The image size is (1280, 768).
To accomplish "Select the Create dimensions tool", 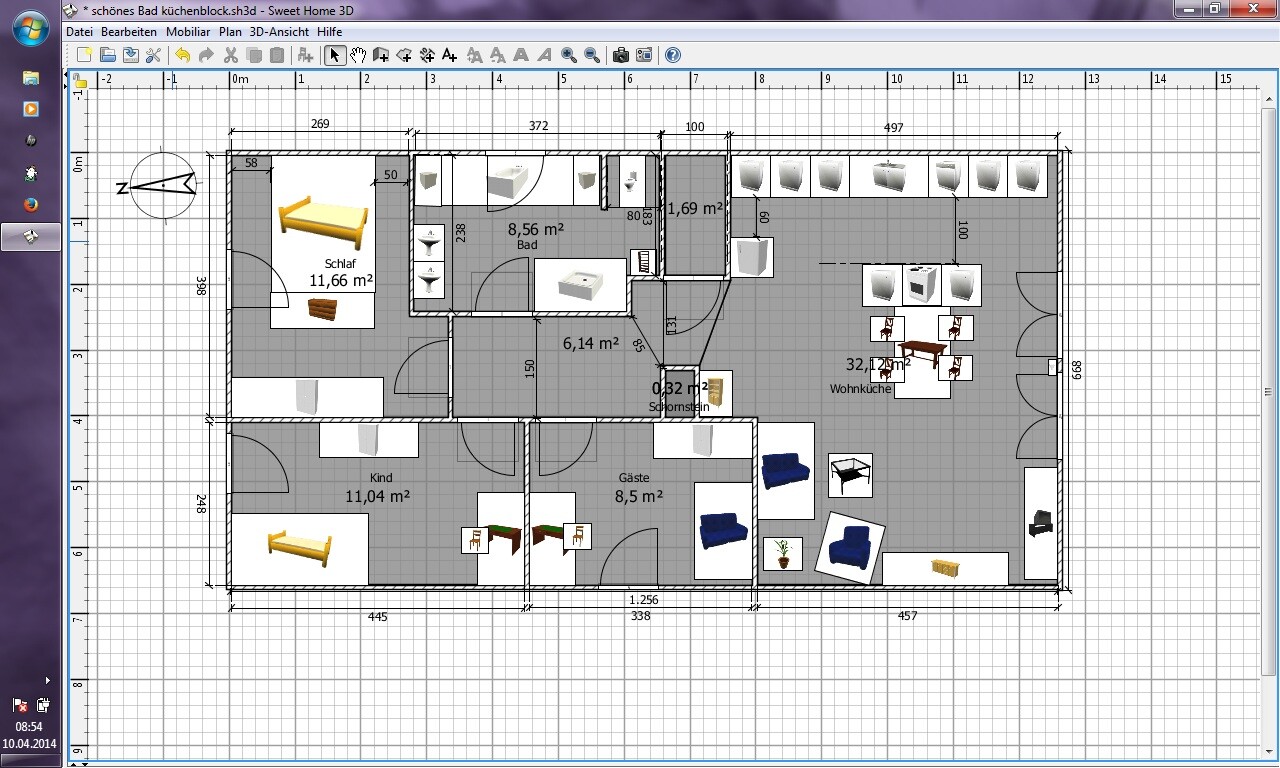I will coord(427,55).
